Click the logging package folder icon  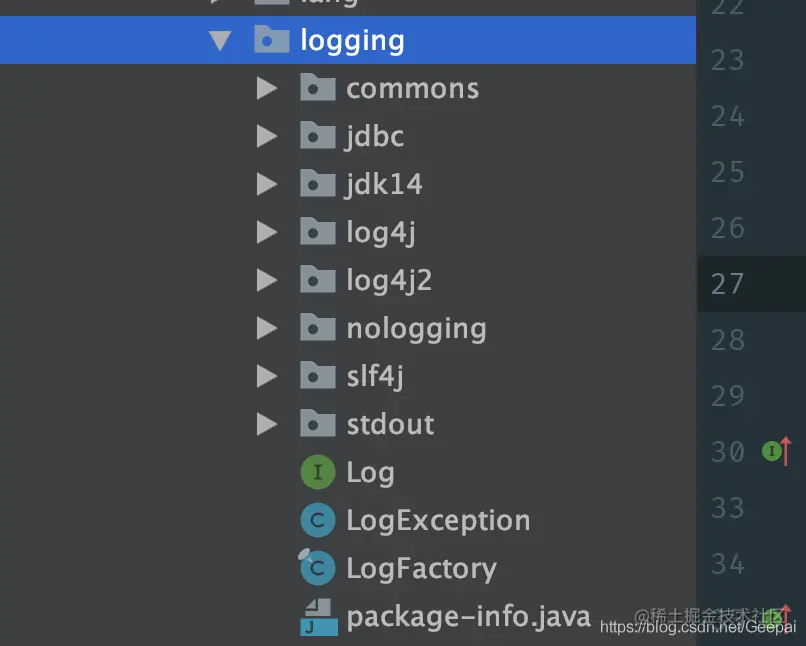coord(272,40)
